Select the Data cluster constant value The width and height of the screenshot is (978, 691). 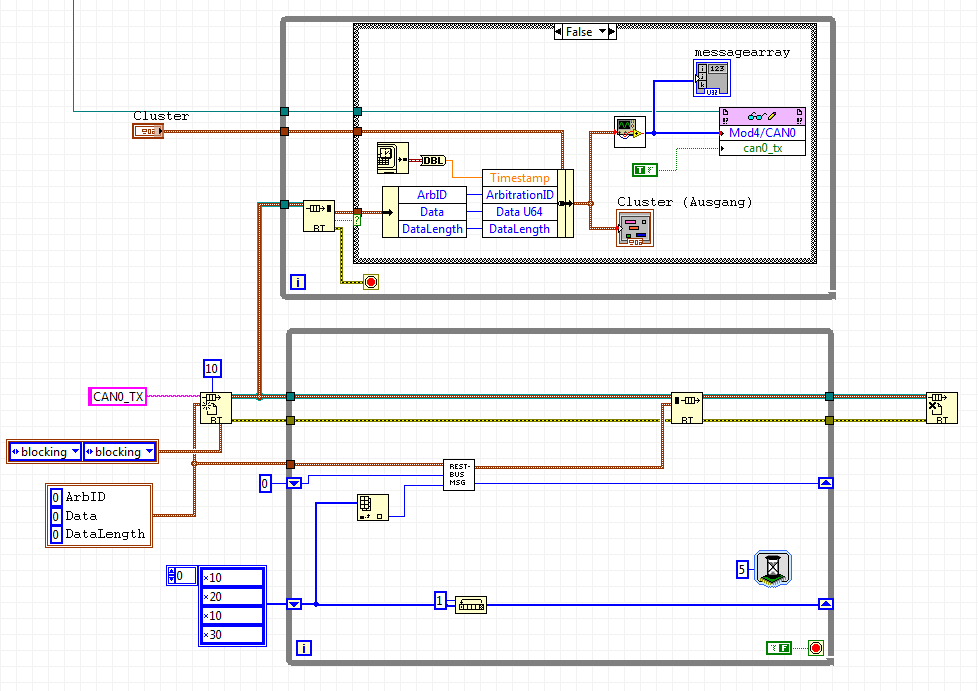56,516
